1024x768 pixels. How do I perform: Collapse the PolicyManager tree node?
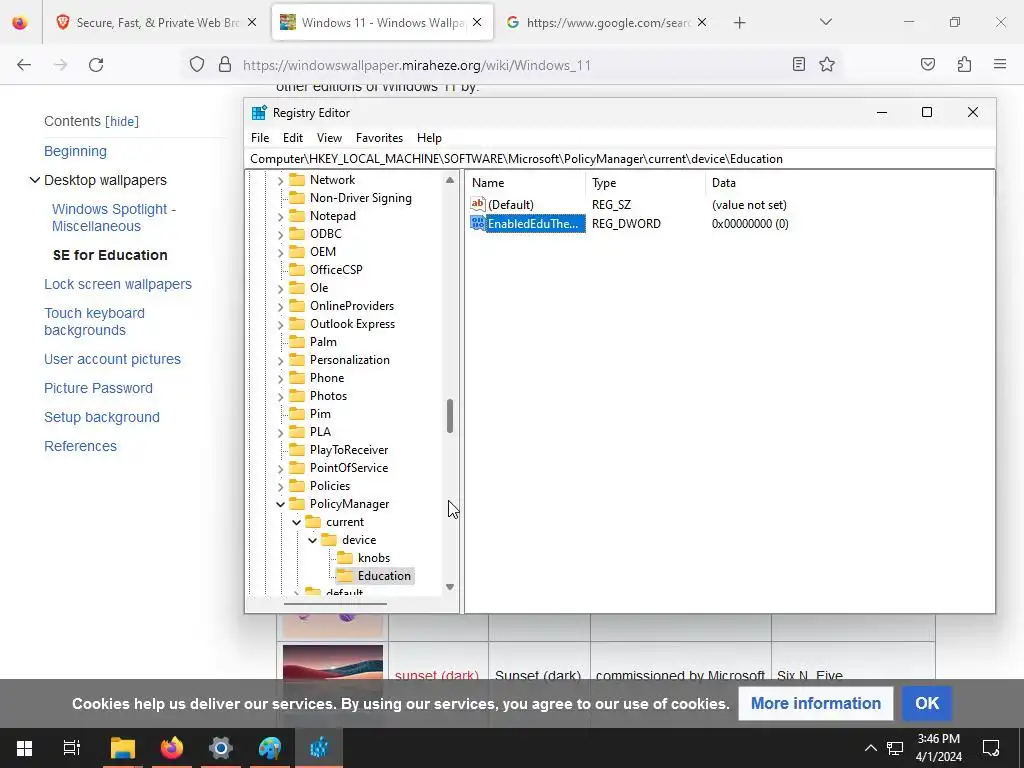pyautogui.click(x=280, y=504)
